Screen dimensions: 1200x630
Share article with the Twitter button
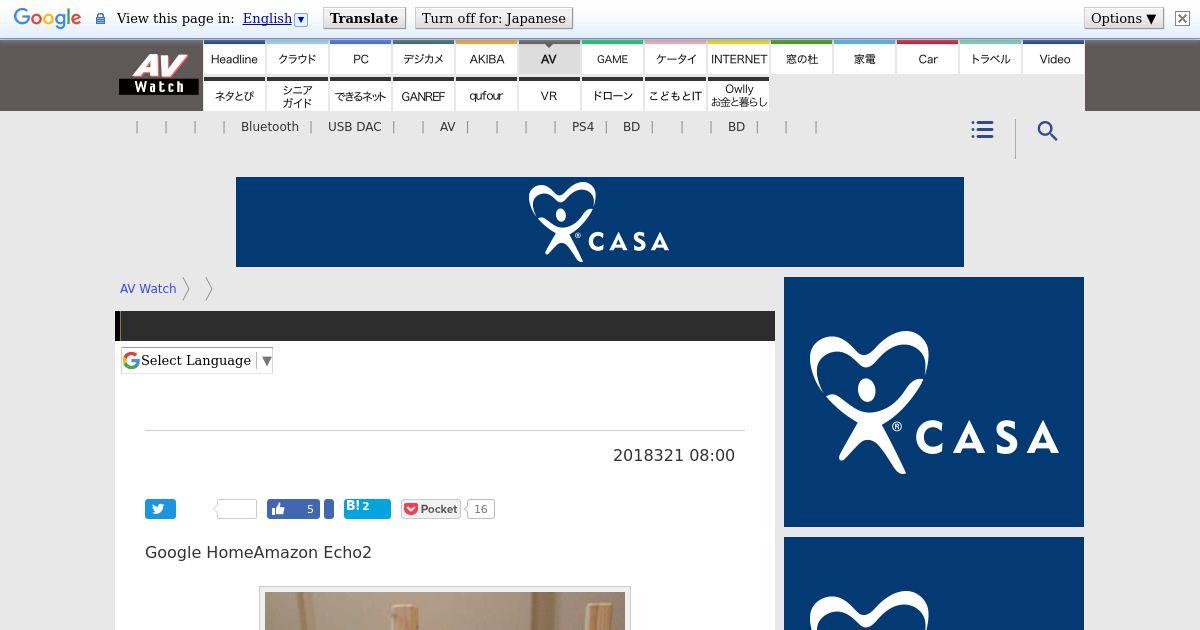(x=160, y=509)
